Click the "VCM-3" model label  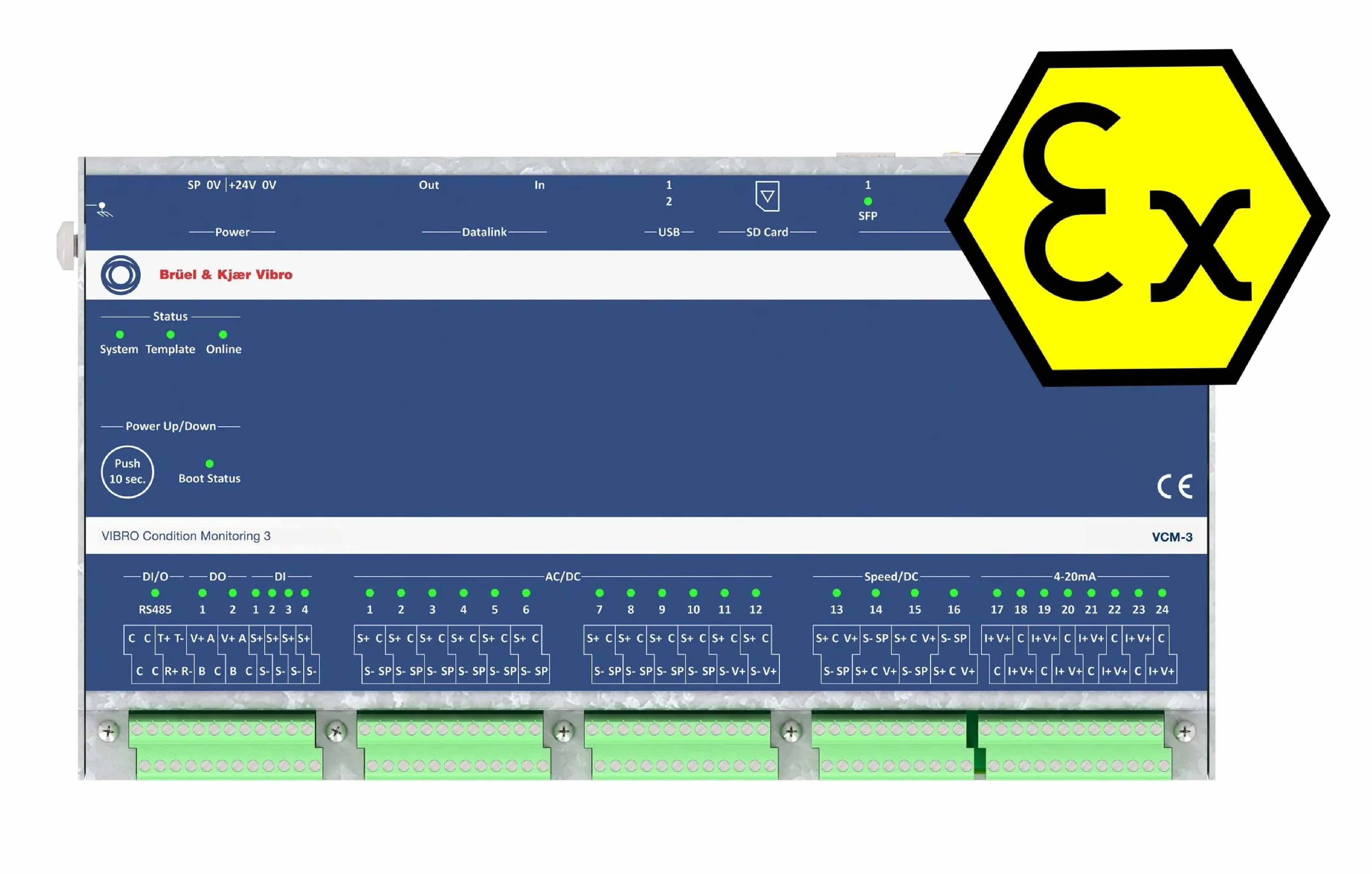1172,537
